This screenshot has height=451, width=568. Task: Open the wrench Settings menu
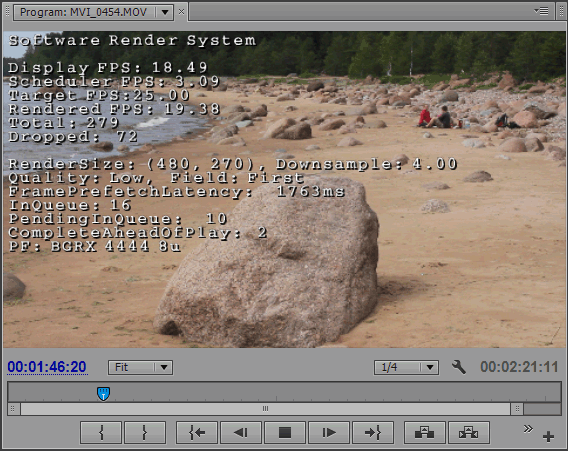[x=459, y=367]
